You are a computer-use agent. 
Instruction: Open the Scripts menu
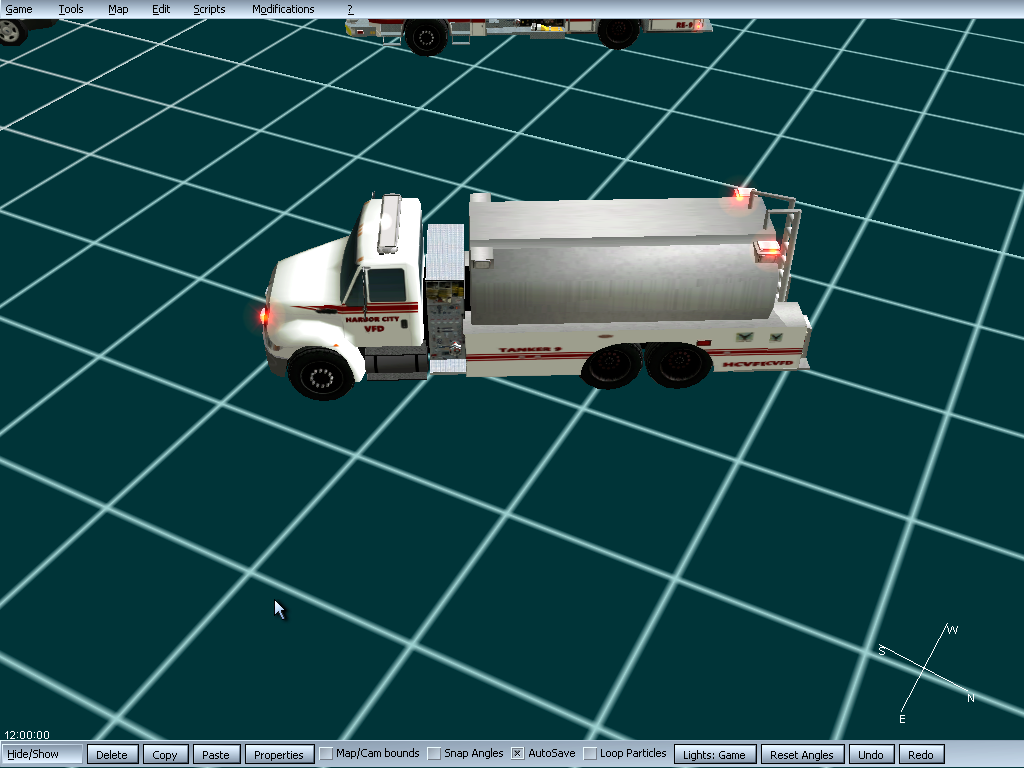(209, 9)
